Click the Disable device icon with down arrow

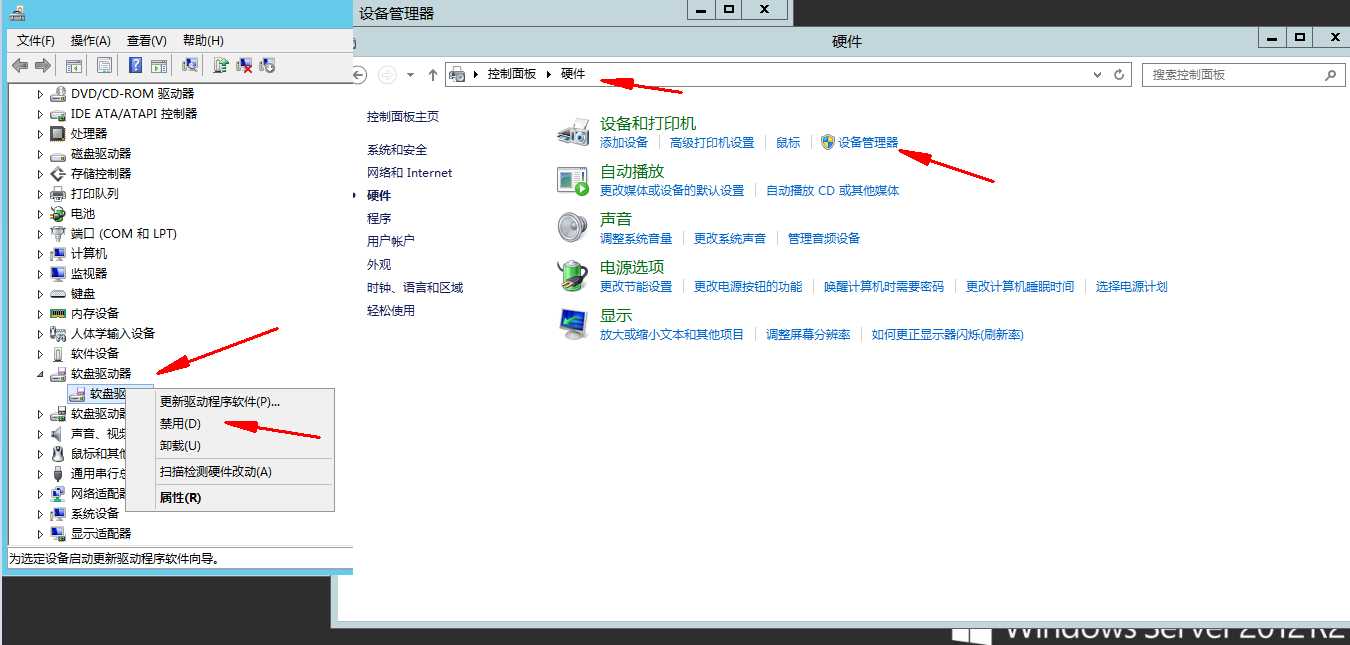[266, 65]
